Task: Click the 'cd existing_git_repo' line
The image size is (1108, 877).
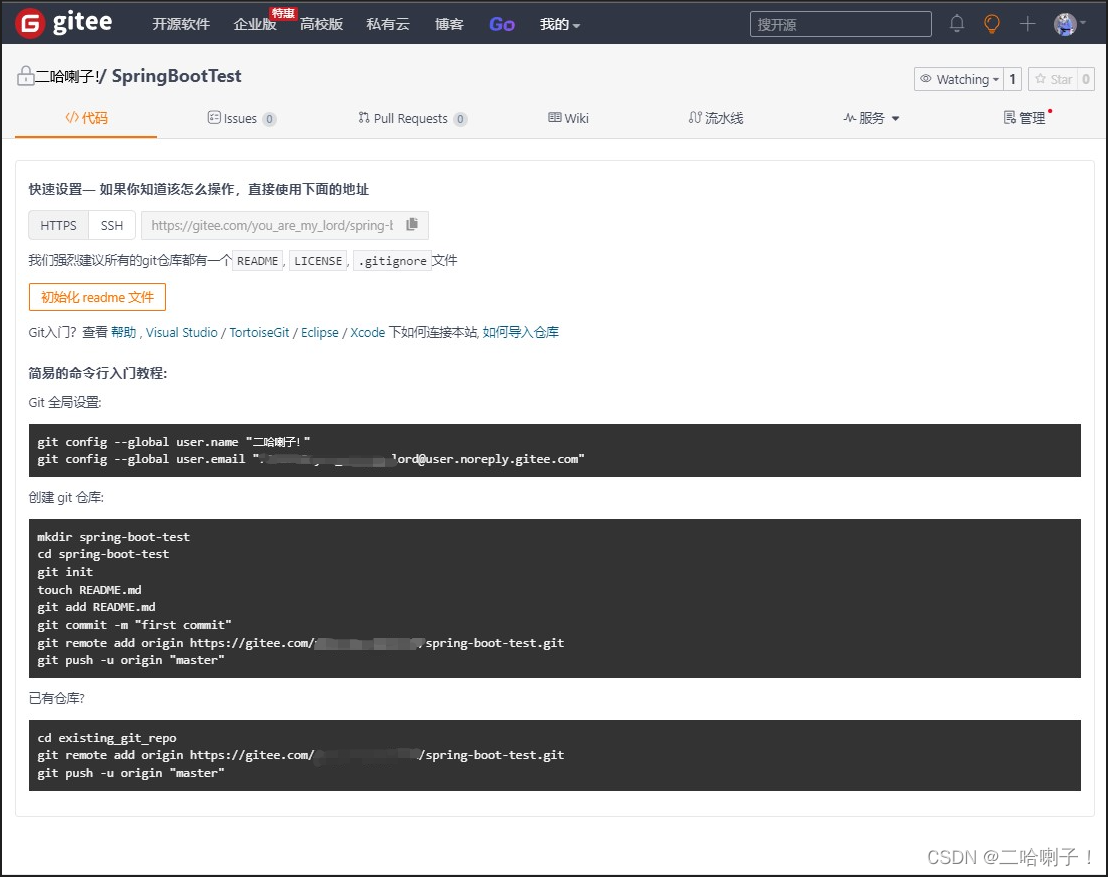Action: click(x=107, y=737)
